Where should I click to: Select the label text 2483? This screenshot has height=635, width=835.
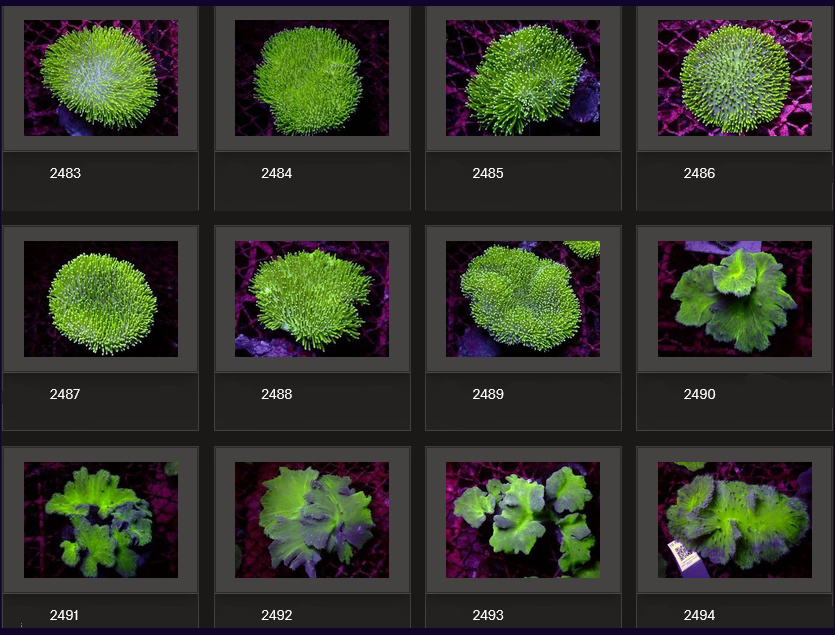pyautogui.click(x=65, y=173)
